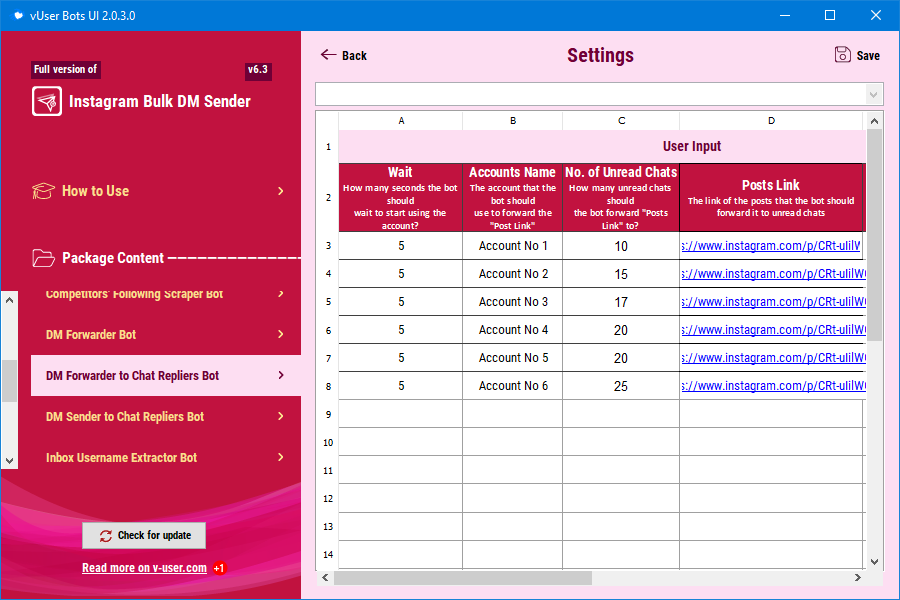
Task: Click the Check for update button
Action: pyautogui.click(x=144, y=536)
